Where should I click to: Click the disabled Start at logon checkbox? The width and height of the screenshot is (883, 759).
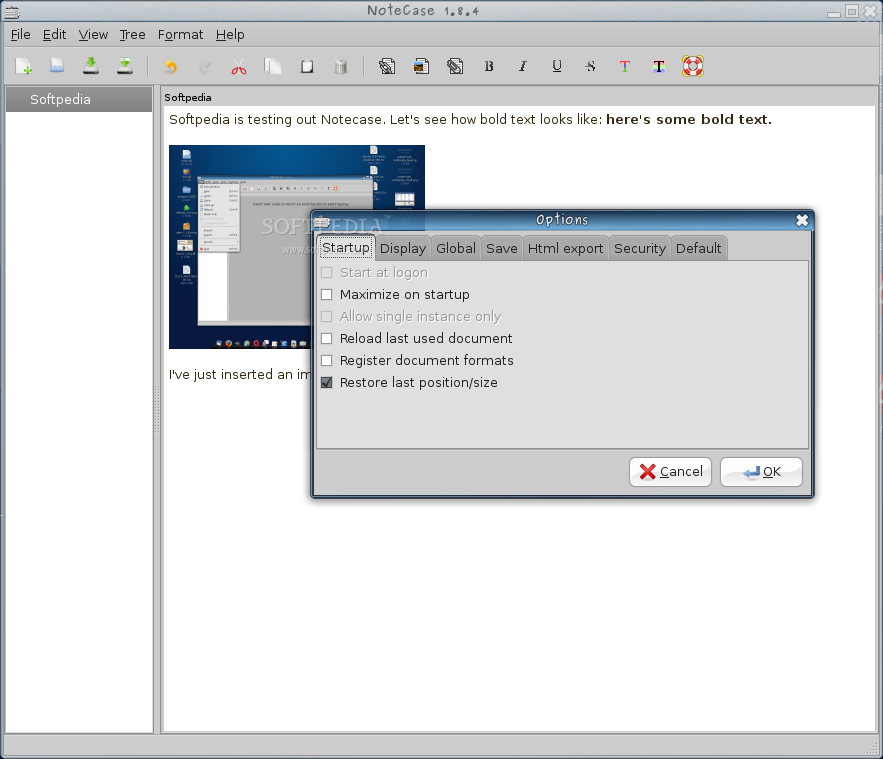[327, 273]
